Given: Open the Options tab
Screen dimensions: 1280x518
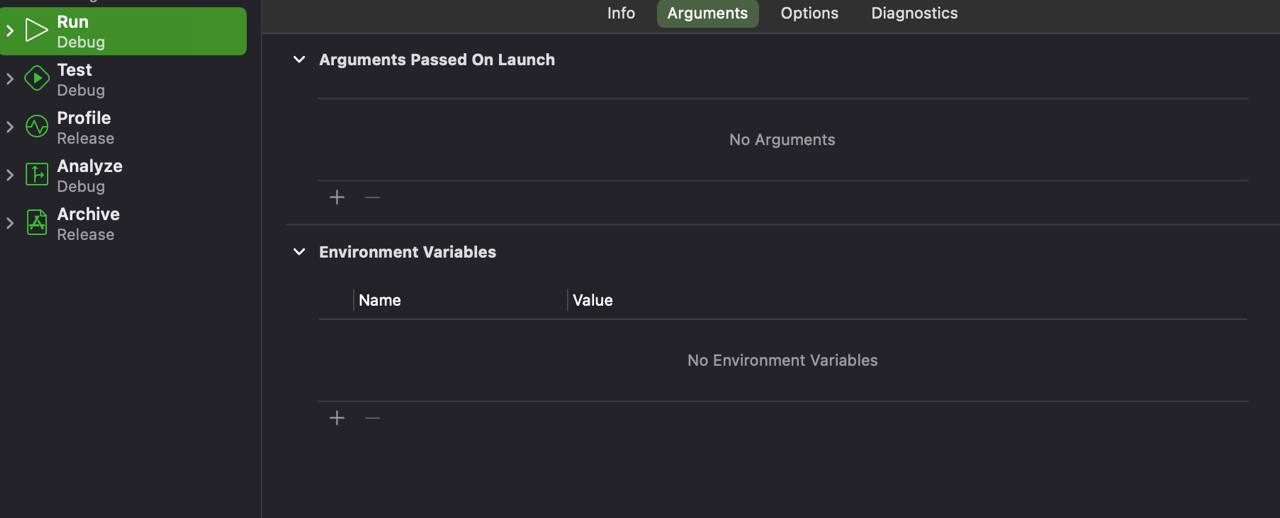Looking at the screenshot, I should pyautogui.click(x=809, y=13).
